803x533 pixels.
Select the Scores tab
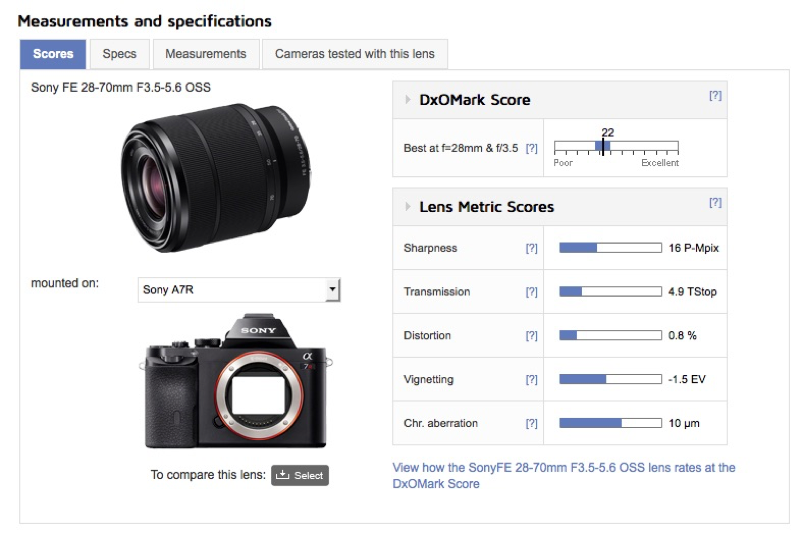click(53, 54)
